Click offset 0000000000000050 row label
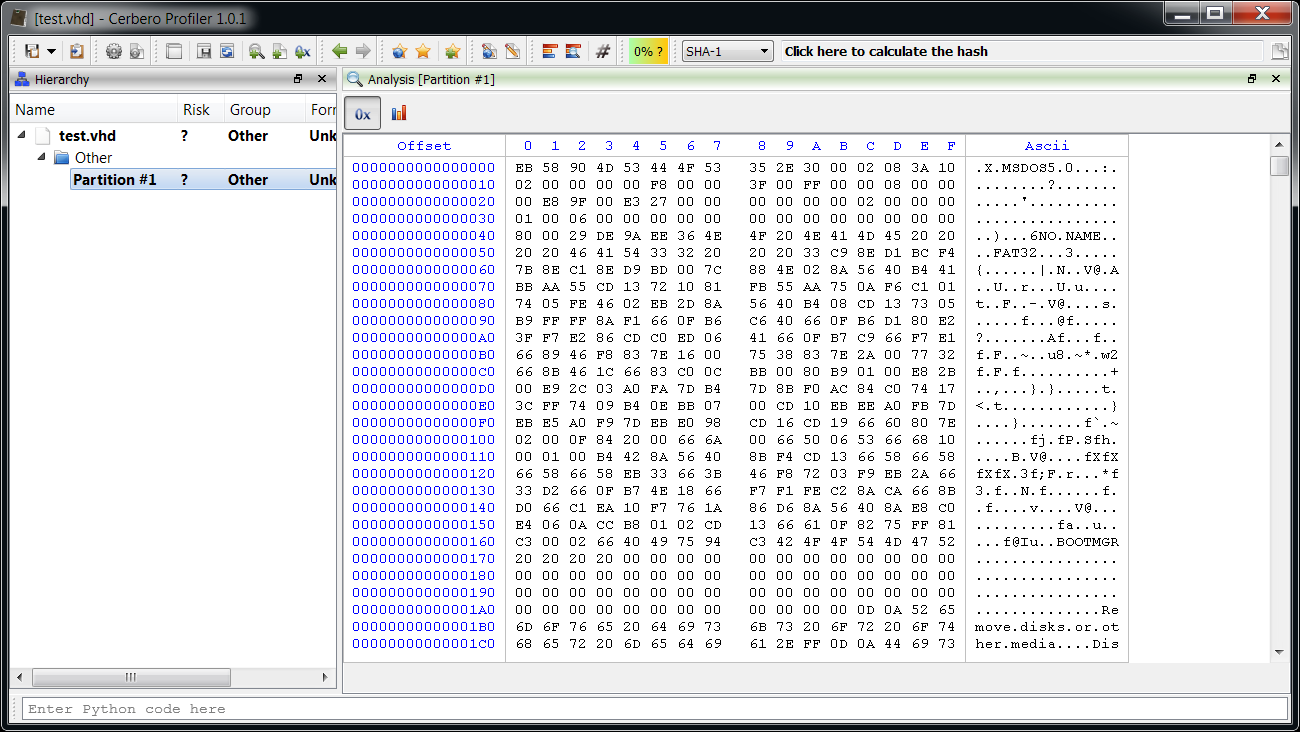This screenshot has height=732, width=1300. [424, 252]
